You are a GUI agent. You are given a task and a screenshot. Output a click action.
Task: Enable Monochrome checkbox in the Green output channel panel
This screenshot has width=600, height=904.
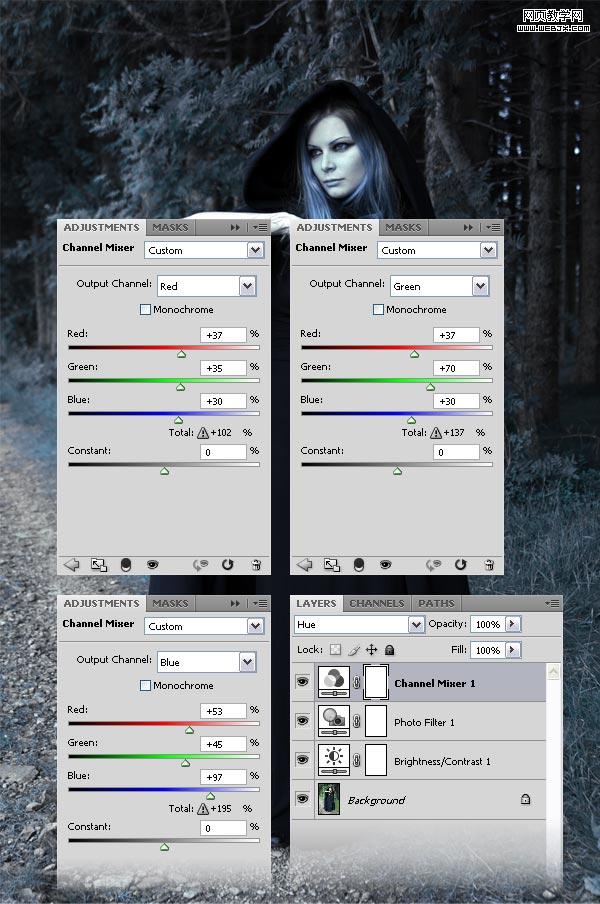378,310
